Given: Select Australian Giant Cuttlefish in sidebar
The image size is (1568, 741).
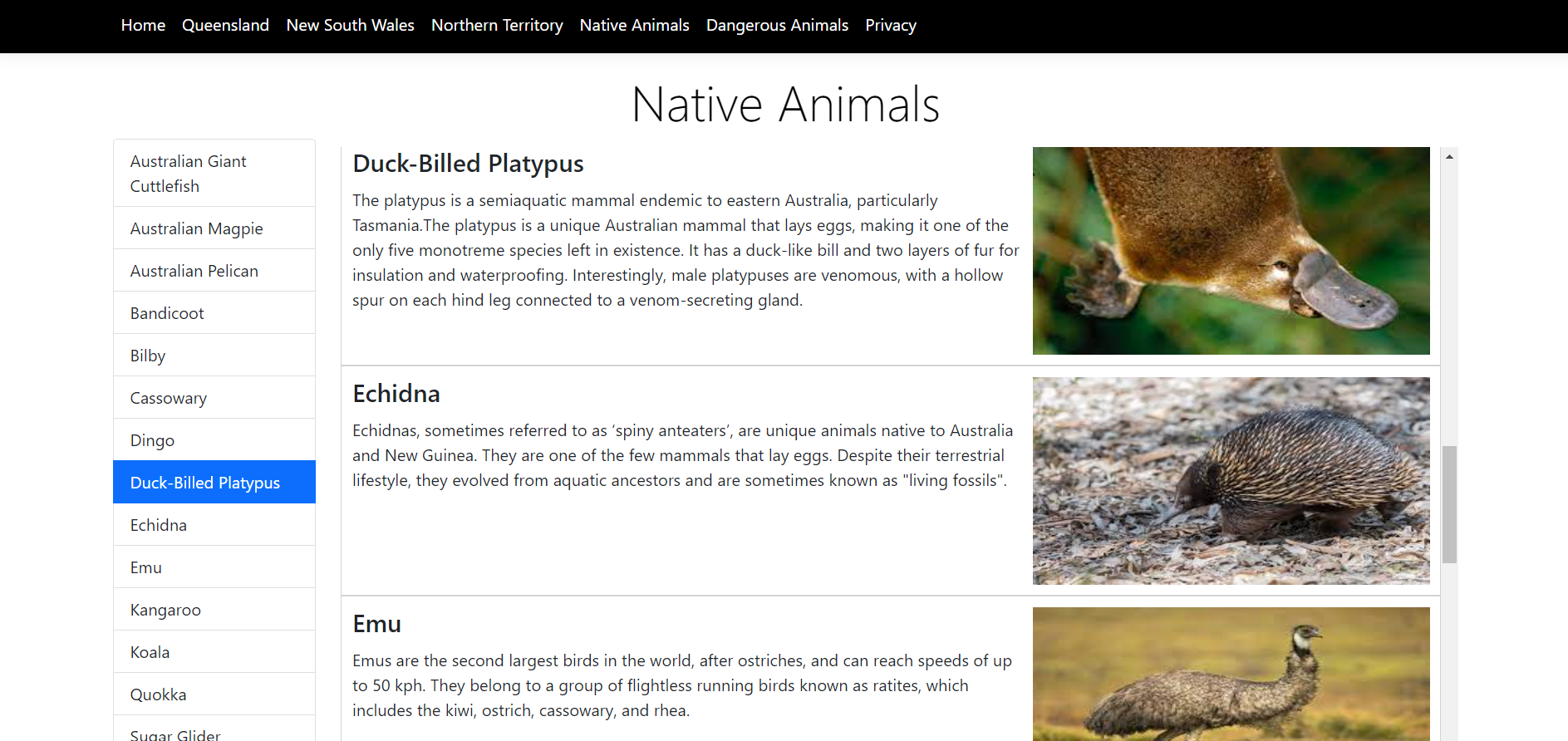Looking at the screenshot, I should [x=214, y=174].
